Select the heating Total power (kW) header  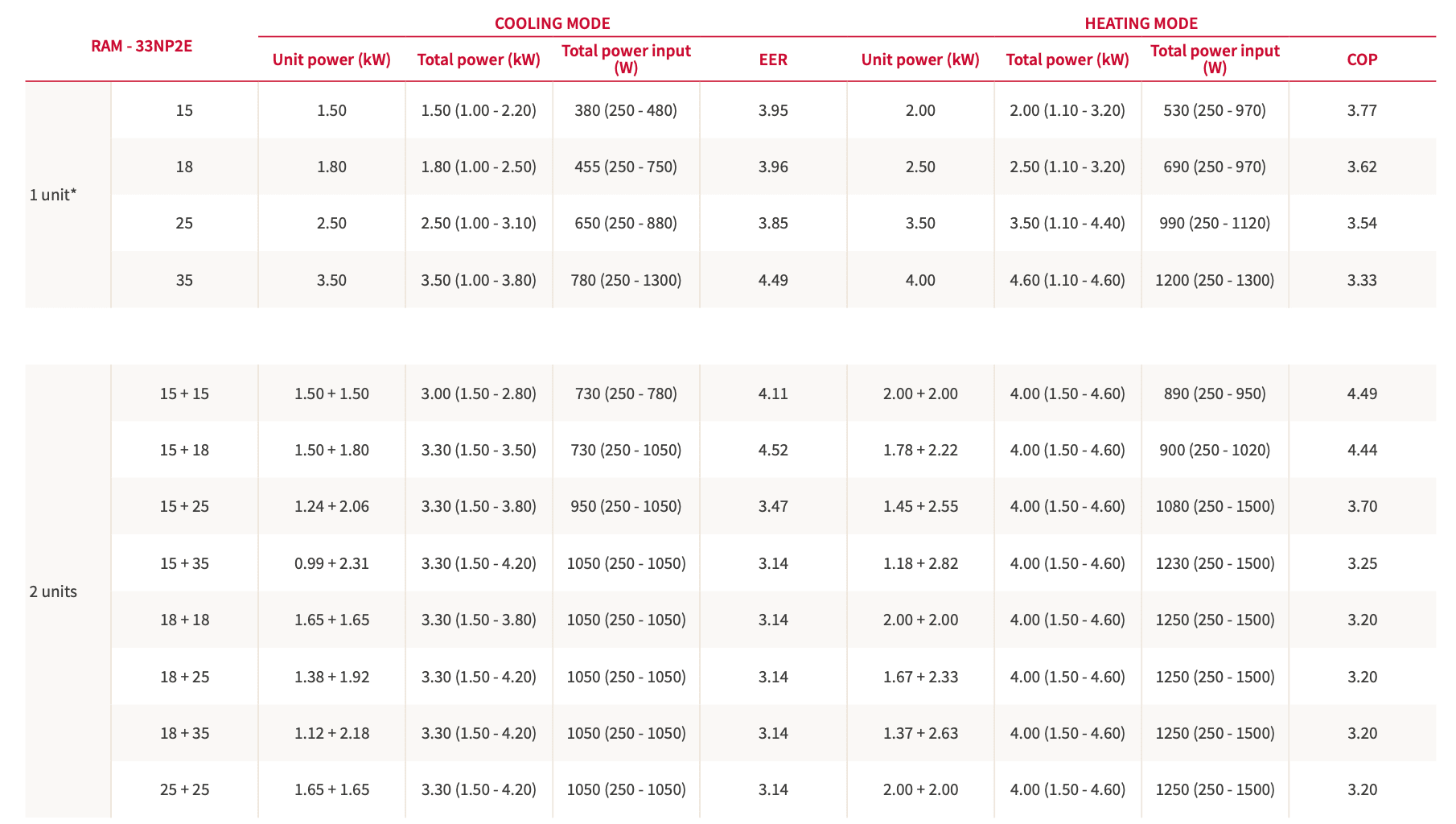1067,60
